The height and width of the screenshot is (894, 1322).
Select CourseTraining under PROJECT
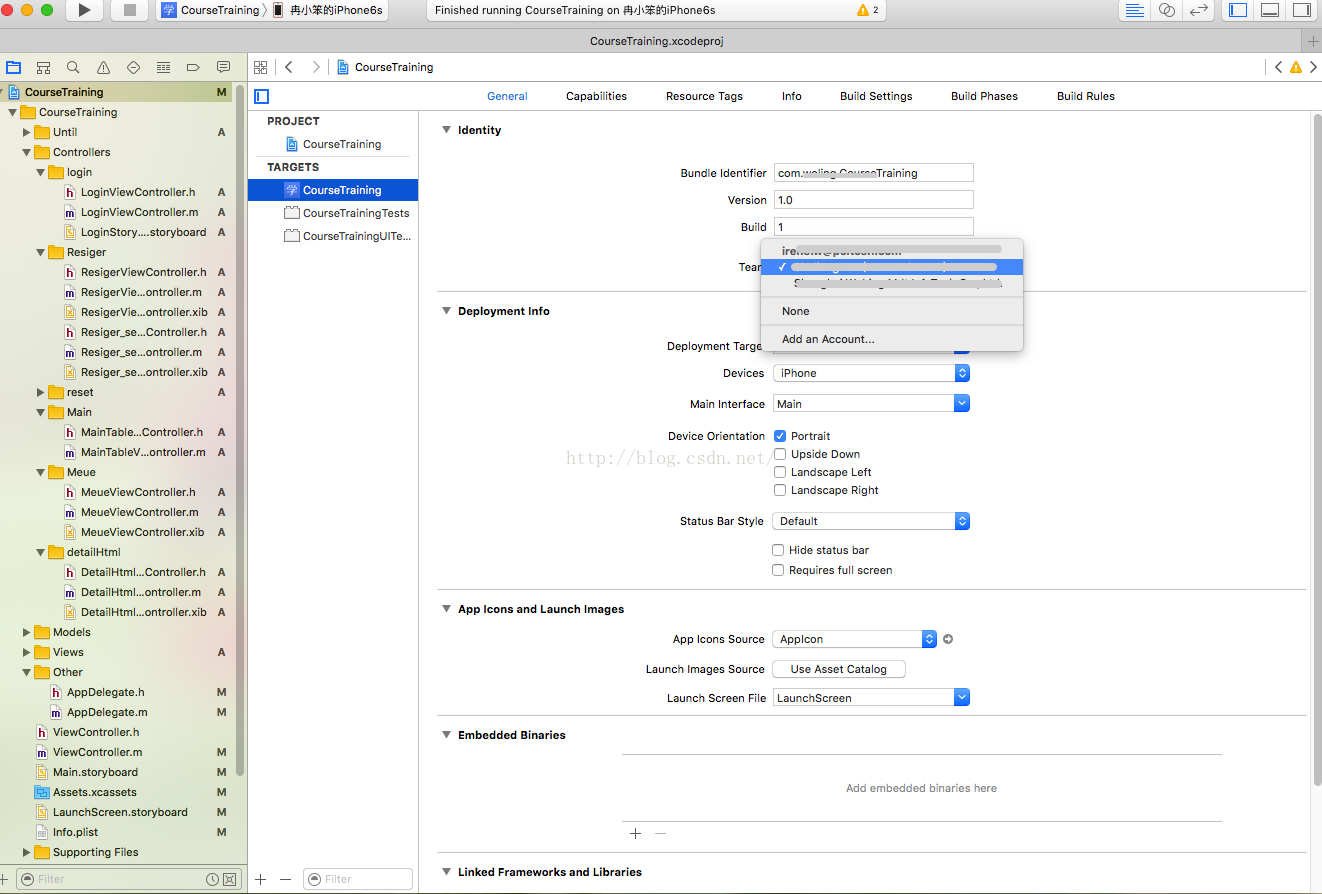[x=333, y=144]
